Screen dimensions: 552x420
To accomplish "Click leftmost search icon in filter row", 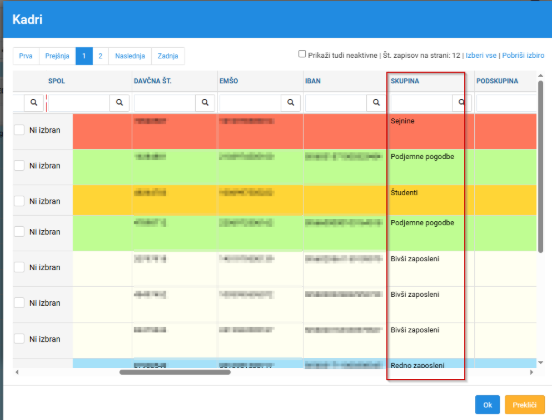I will [x=34, y=102].
